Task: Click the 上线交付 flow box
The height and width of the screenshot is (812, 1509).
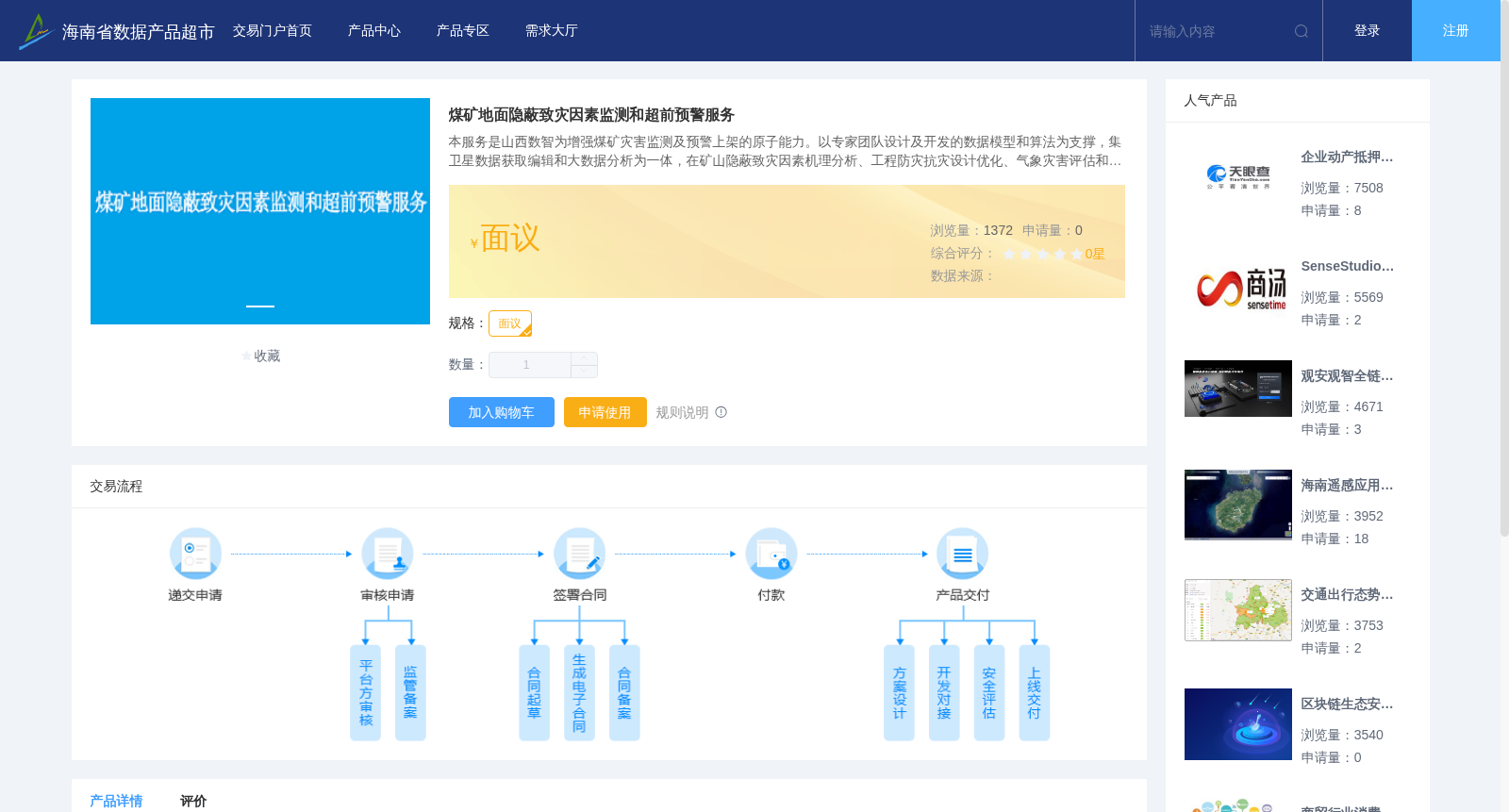Action: (x=1035, y=693)
